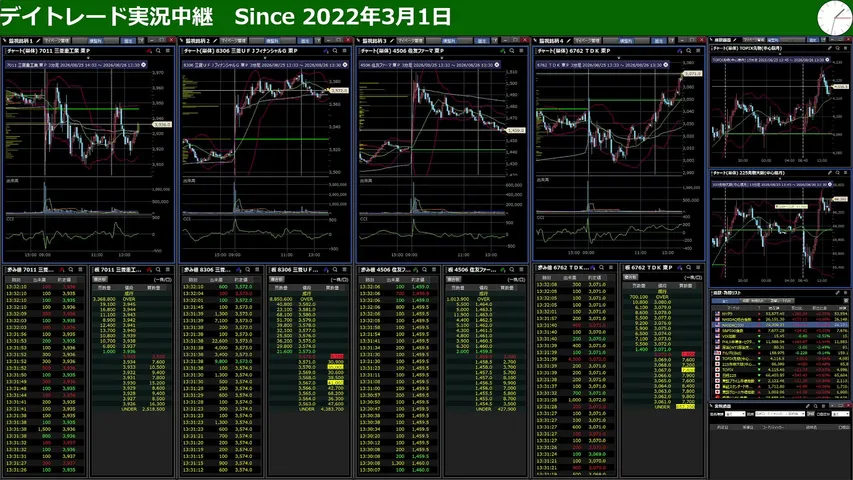The image size is (853, 480).
Task: Click search icon in 225 futures chart header
Action: click(838, 173)
